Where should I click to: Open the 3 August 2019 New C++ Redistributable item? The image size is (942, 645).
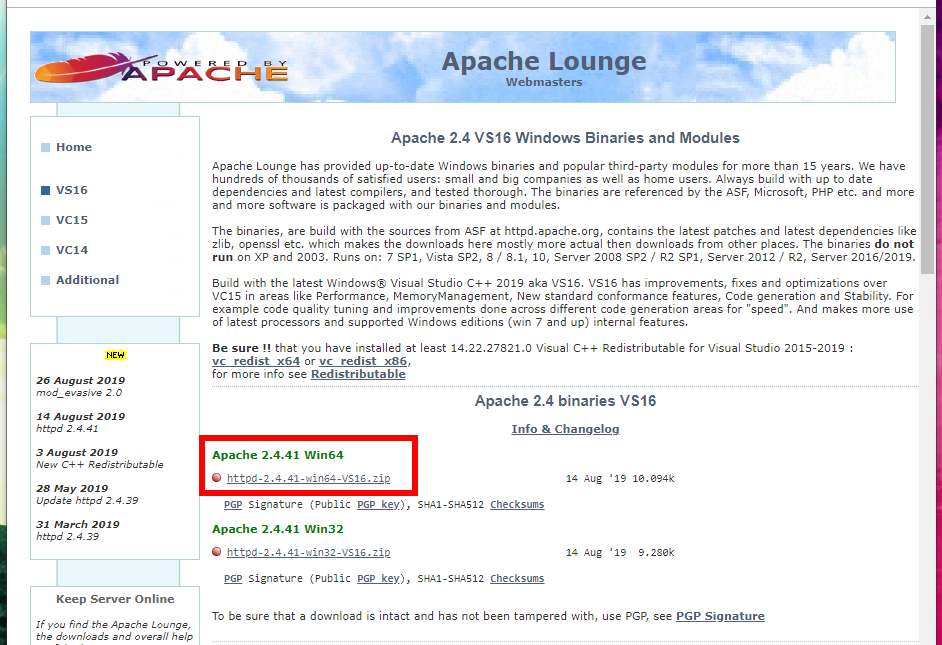pyautogui.click(x=100, y=458)
